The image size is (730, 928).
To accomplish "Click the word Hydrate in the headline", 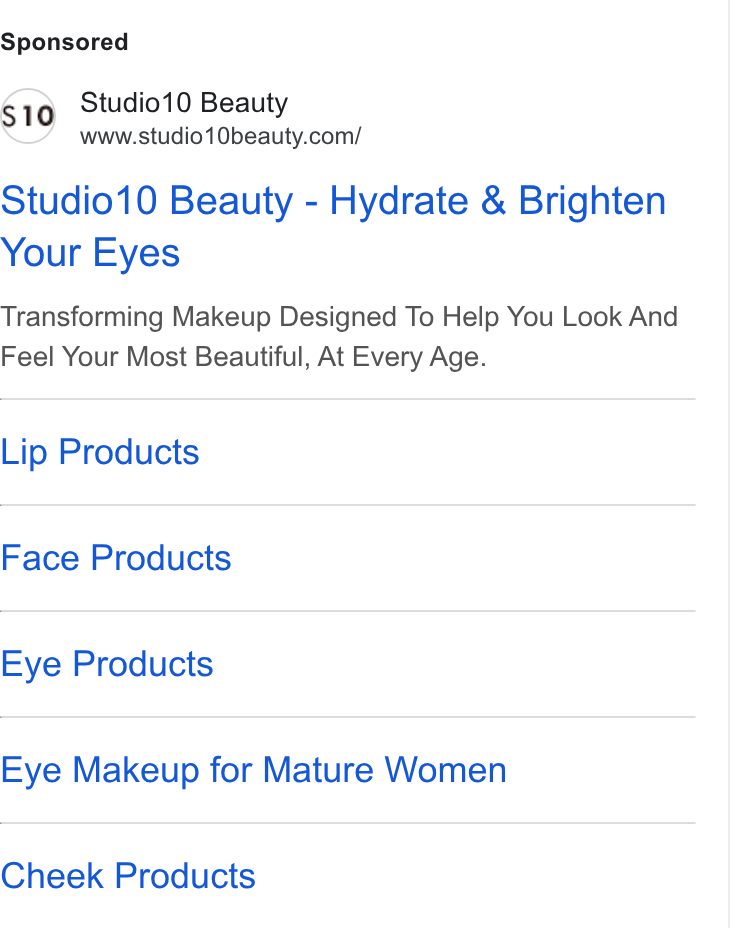I will 399,201.
